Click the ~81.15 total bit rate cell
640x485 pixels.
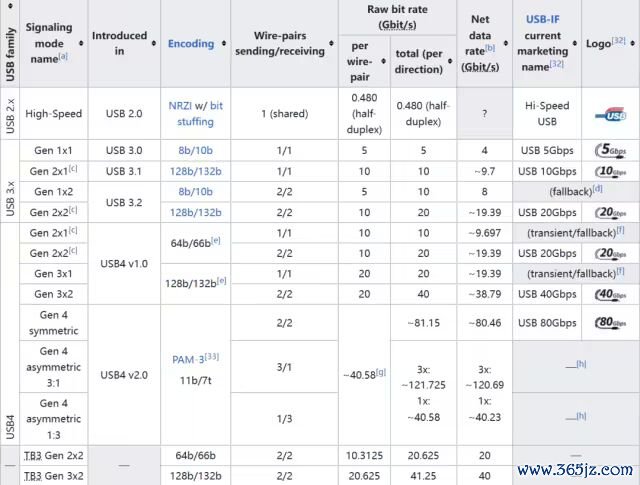click(423, 323)
